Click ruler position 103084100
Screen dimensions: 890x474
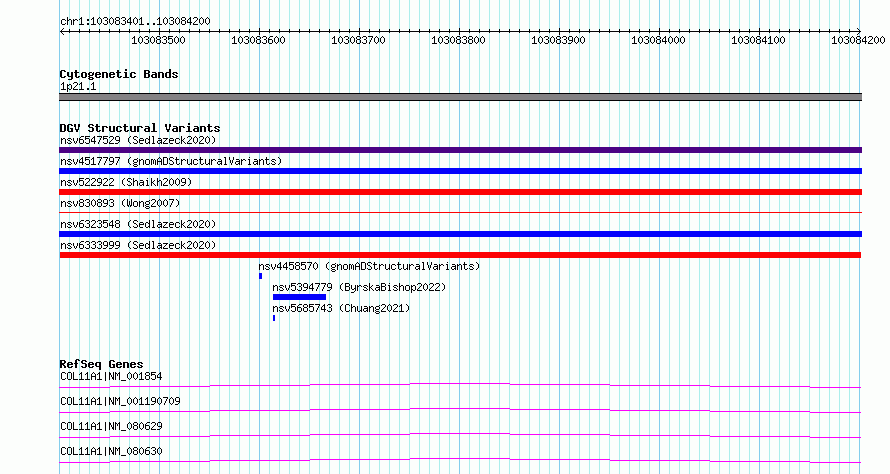758,40
